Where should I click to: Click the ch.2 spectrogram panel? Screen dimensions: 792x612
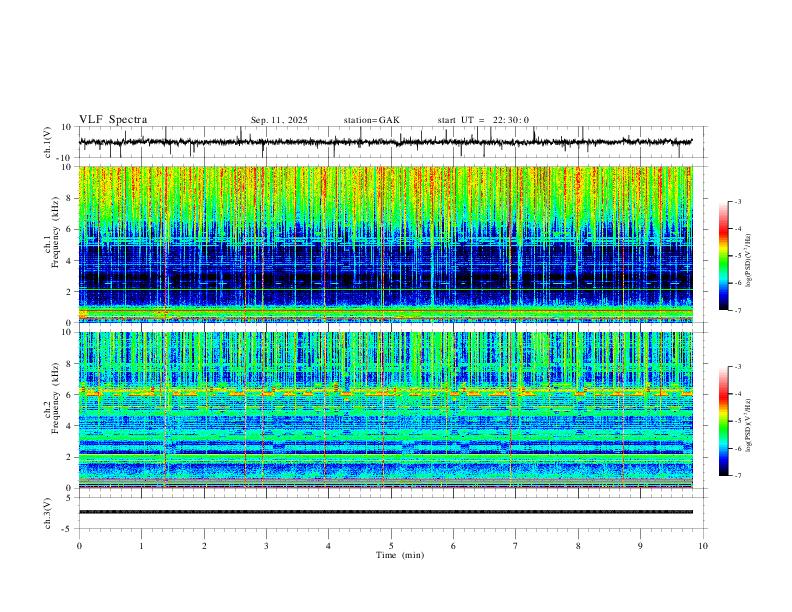386,410
